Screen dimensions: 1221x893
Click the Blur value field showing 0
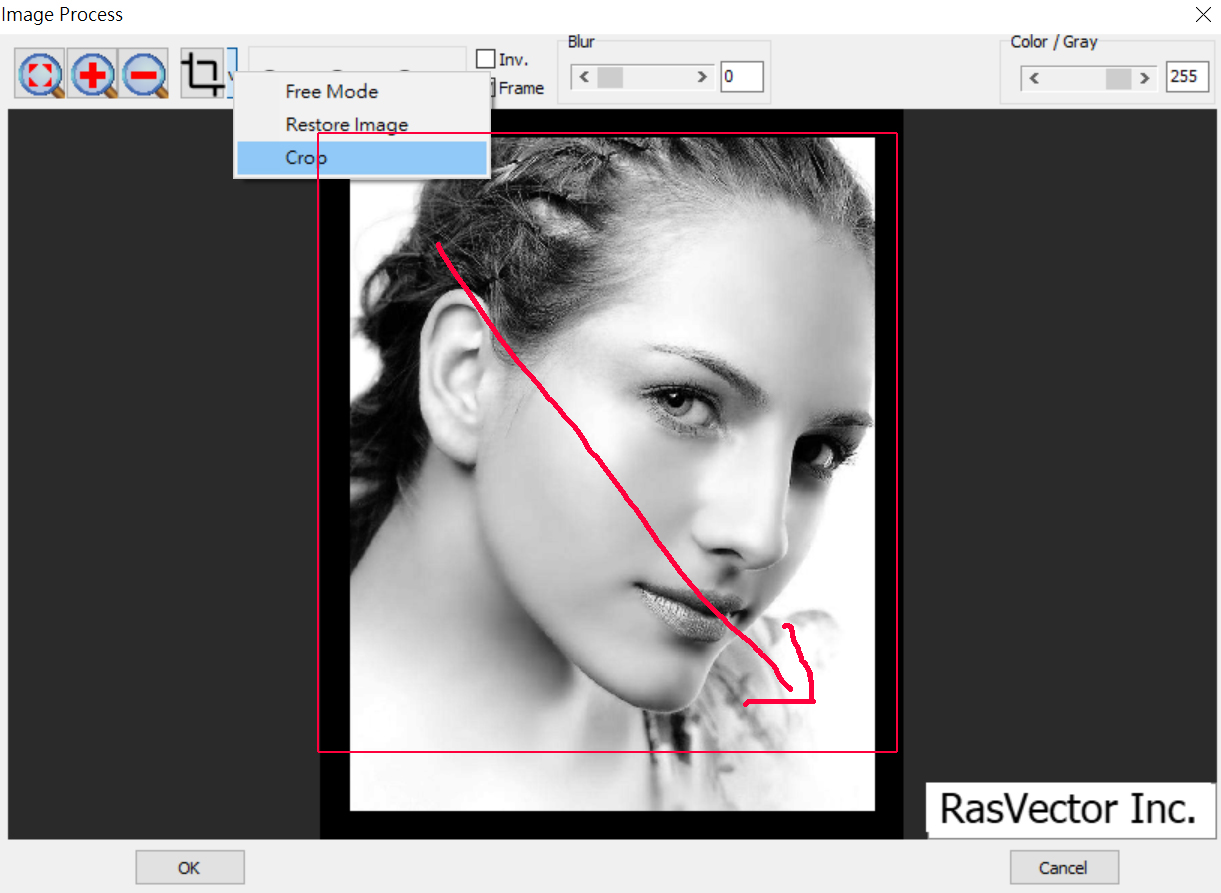point(742,76)
